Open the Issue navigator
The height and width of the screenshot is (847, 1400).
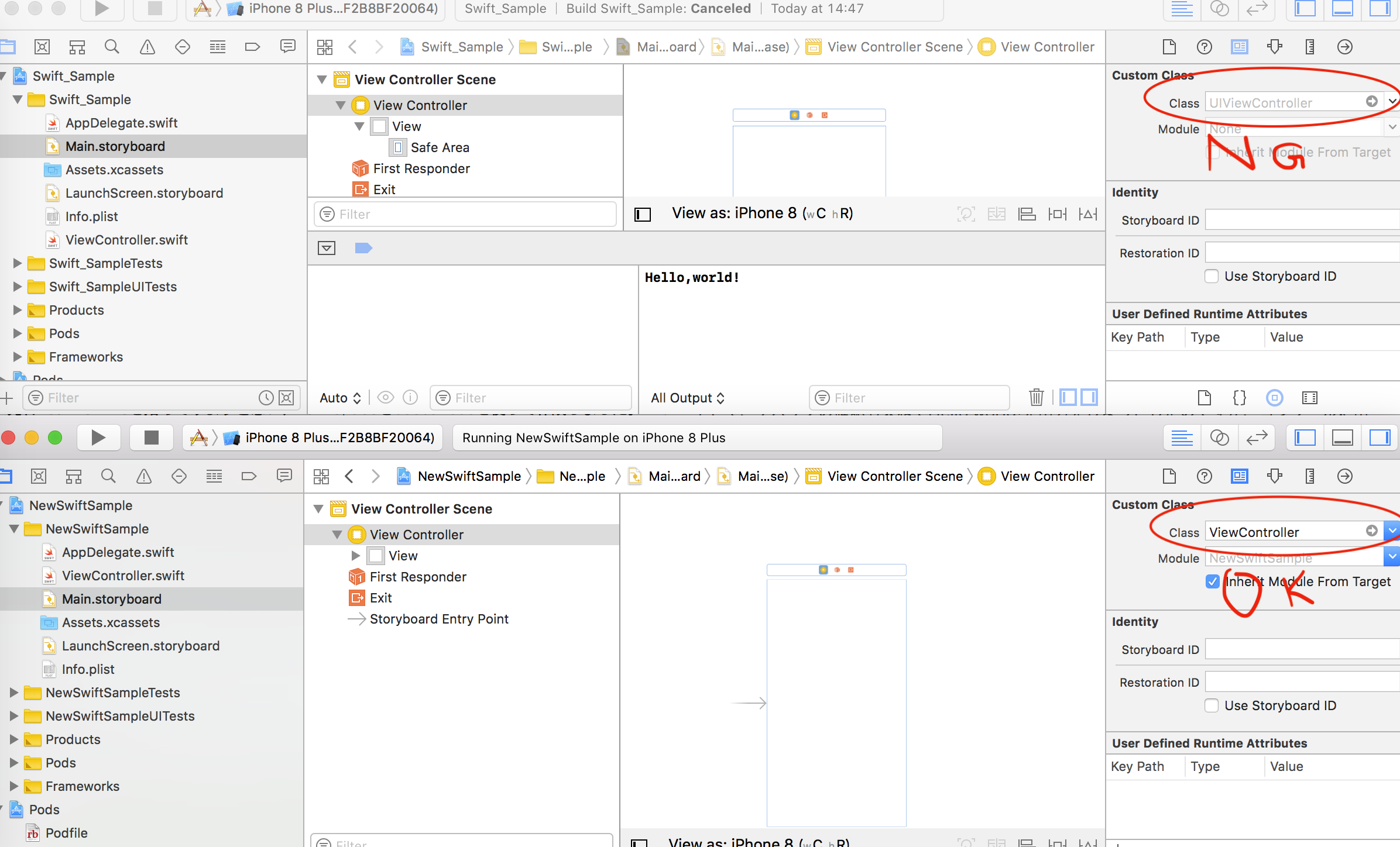(x=147, y=47)
